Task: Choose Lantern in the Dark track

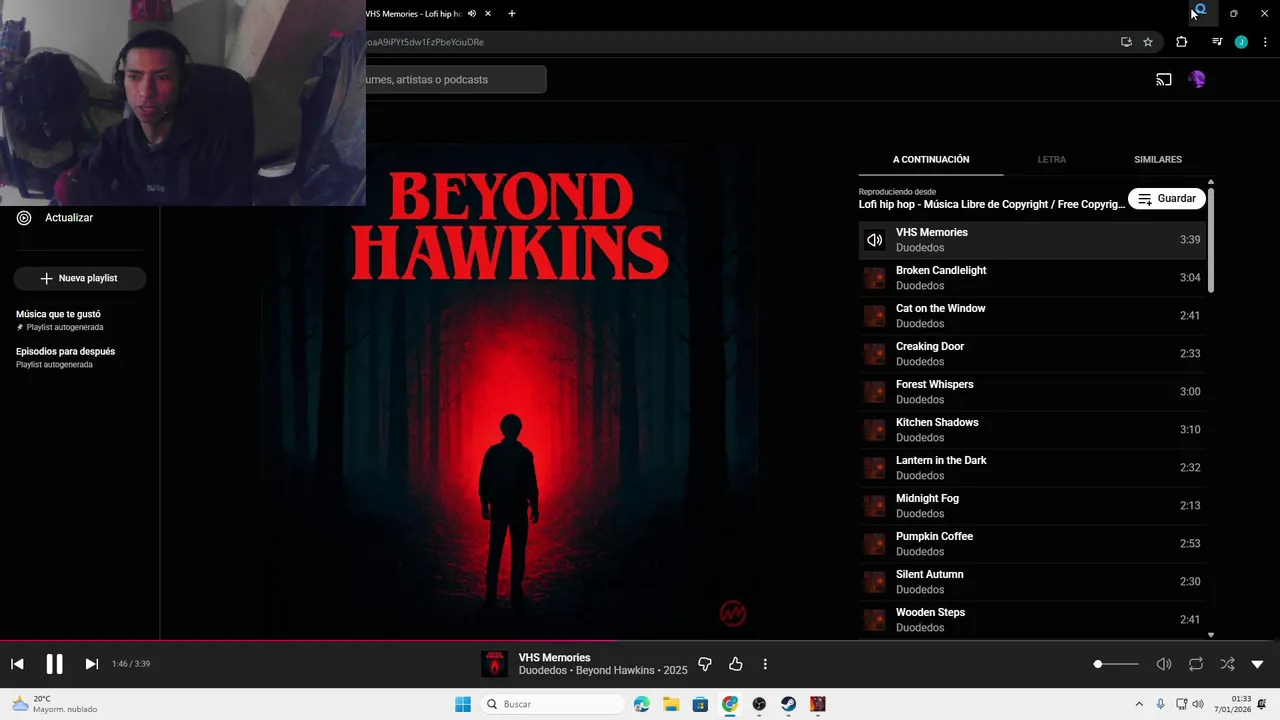Action: pos(1032,468)
